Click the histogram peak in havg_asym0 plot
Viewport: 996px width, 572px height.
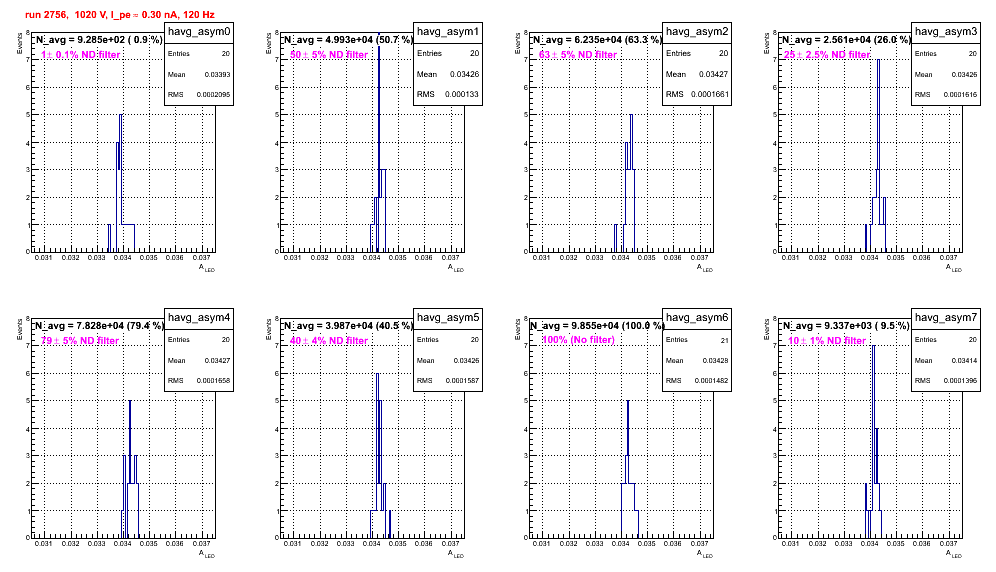click(121, 115)
